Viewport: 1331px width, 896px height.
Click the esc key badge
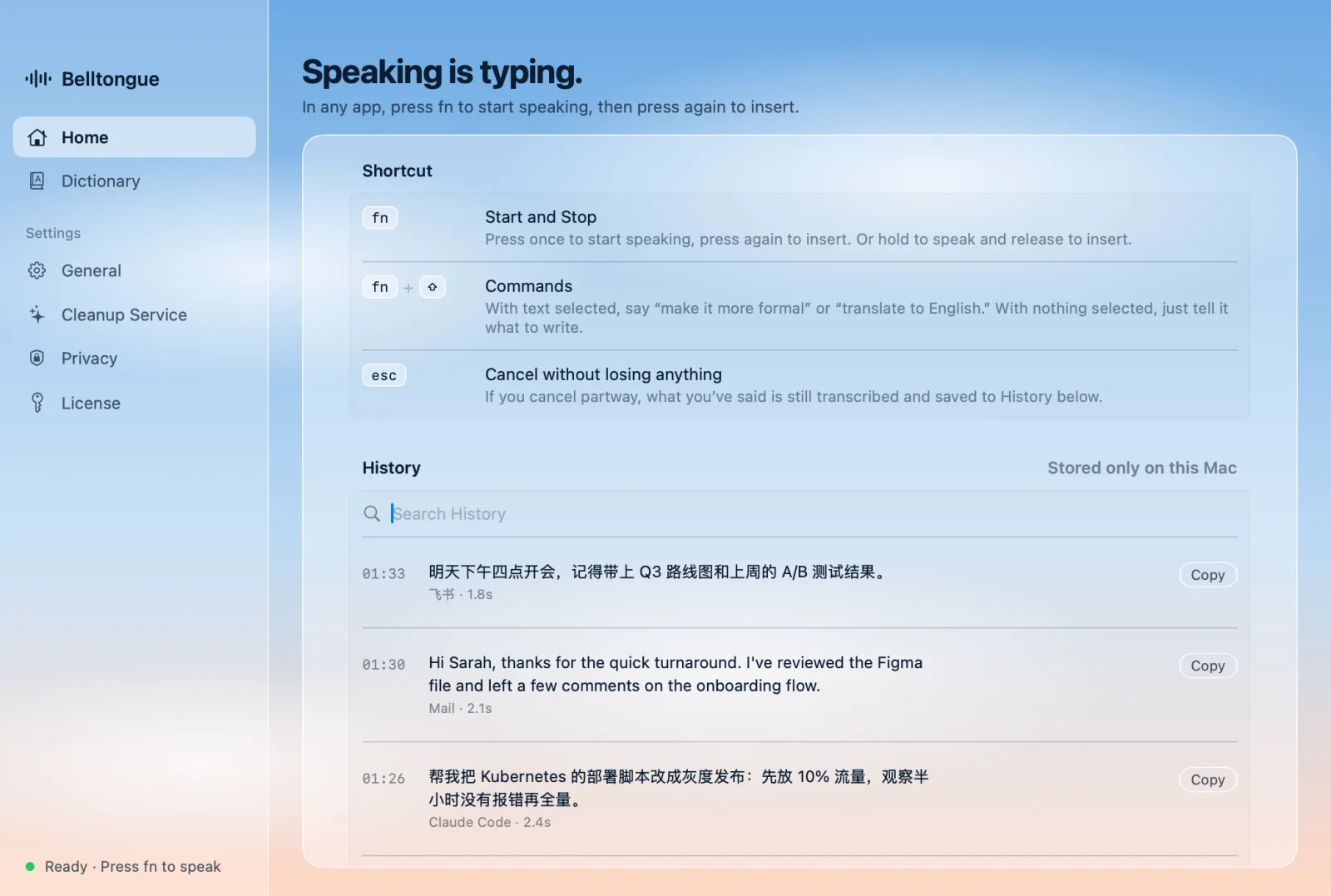point(384,375)
